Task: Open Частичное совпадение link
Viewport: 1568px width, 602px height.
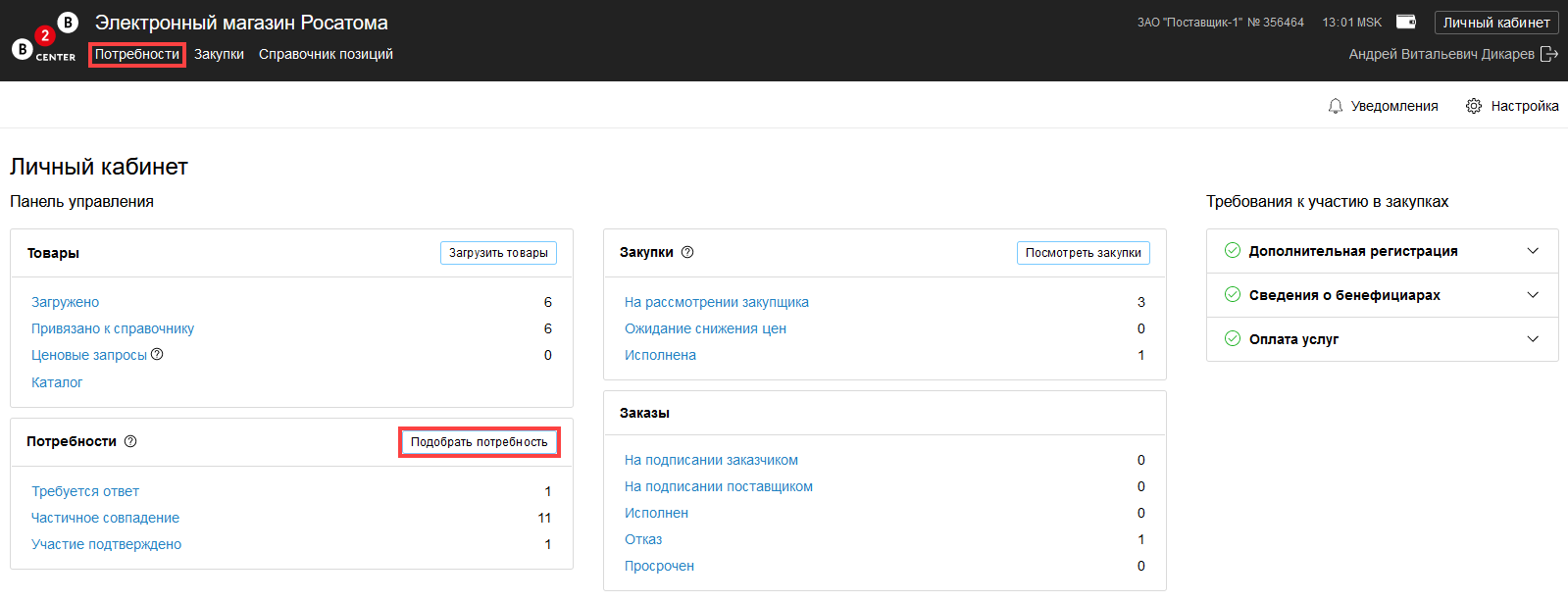Action: [105, 518]
